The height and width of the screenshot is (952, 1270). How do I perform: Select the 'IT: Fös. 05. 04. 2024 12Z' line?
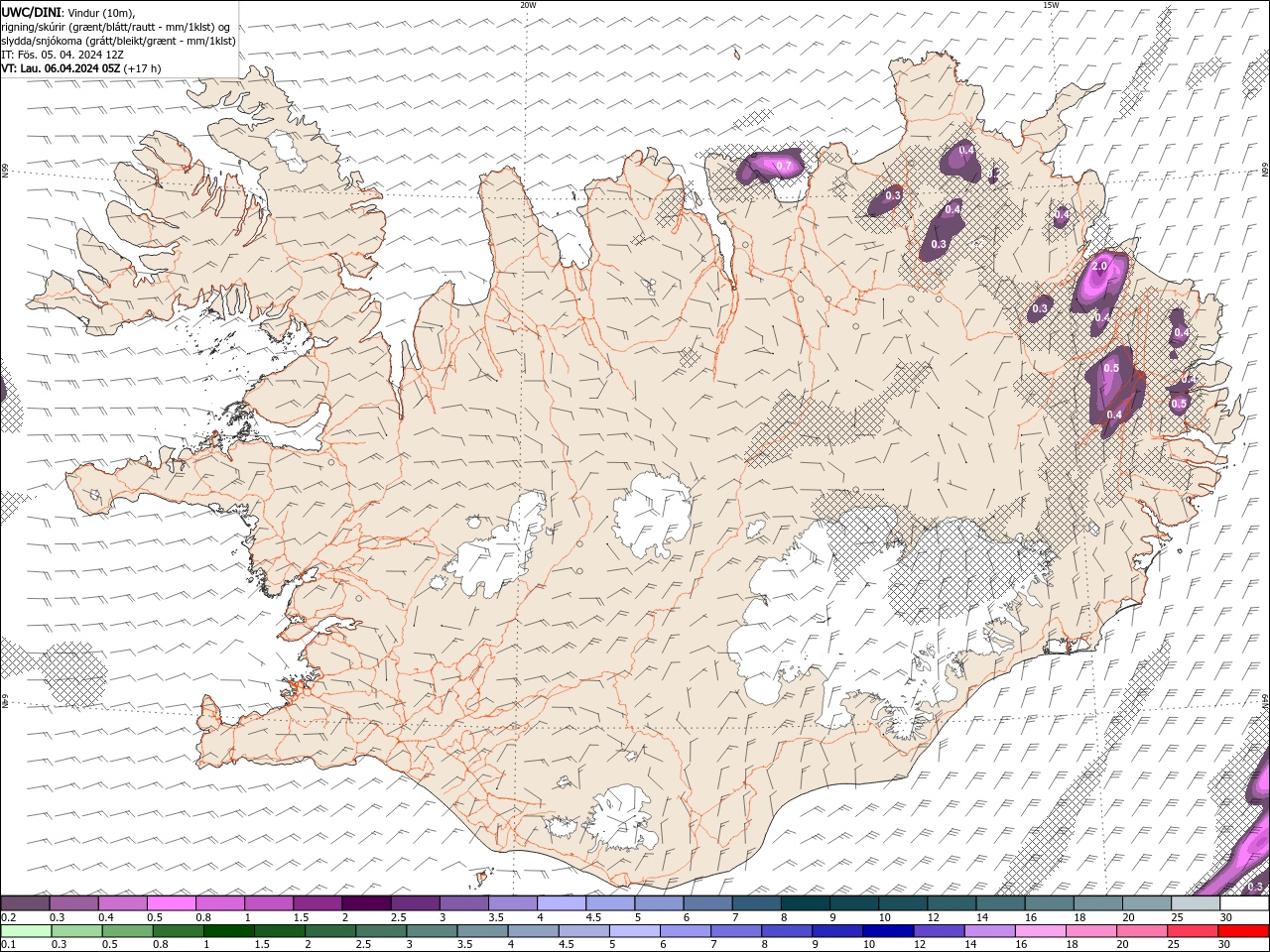(63, 55)
